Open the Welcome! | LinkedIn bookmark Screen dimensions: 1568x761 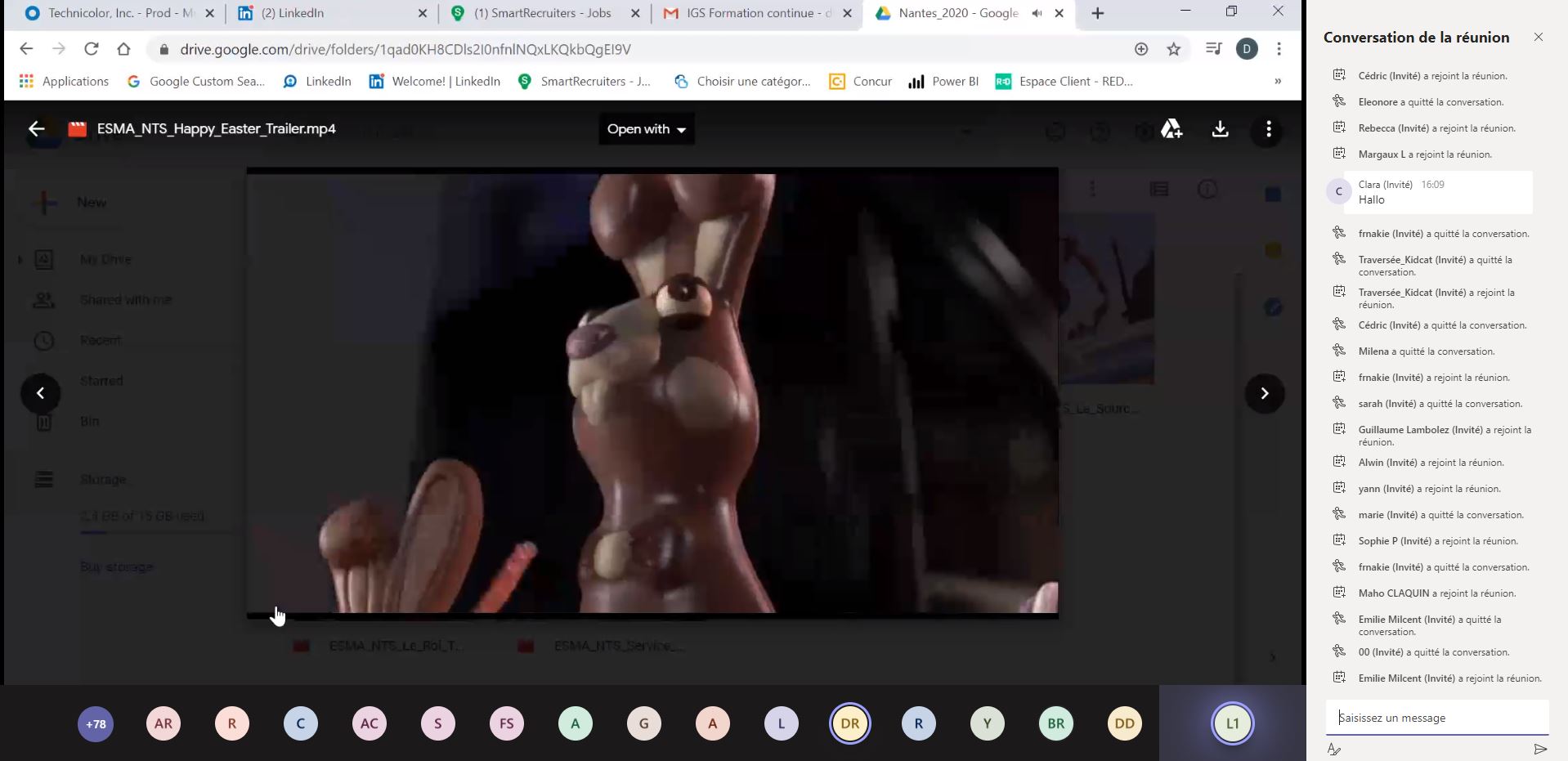[435, 81]
